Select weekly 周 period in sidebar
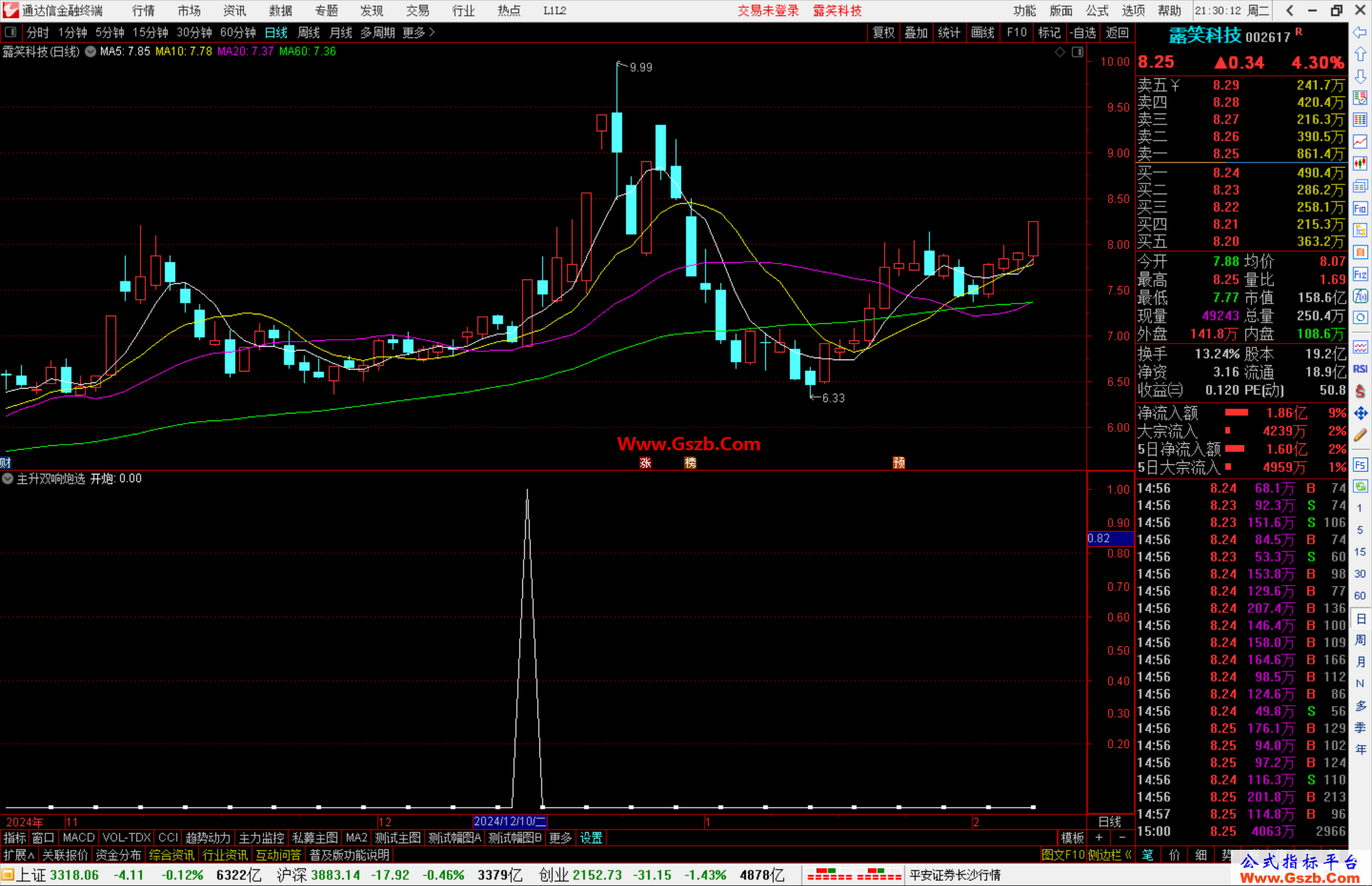 click(x=1361, y=640)
